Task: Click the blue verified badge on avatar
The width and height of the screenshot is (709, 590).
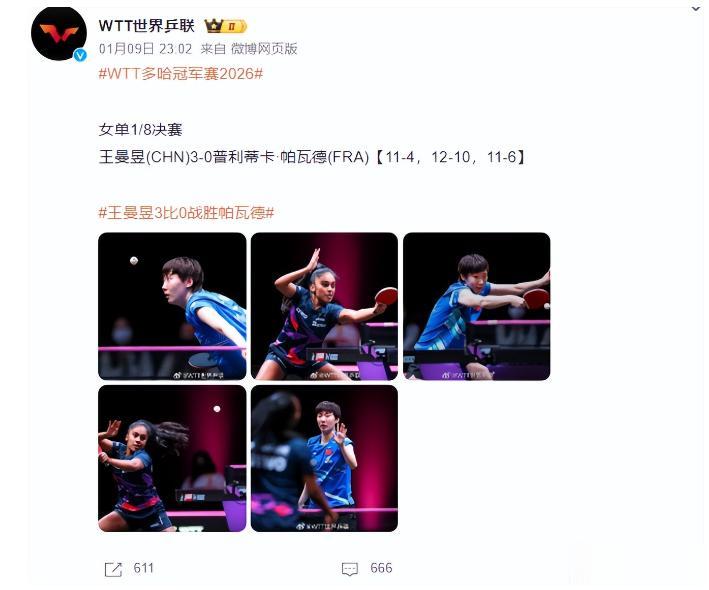Action: [80, 55]
